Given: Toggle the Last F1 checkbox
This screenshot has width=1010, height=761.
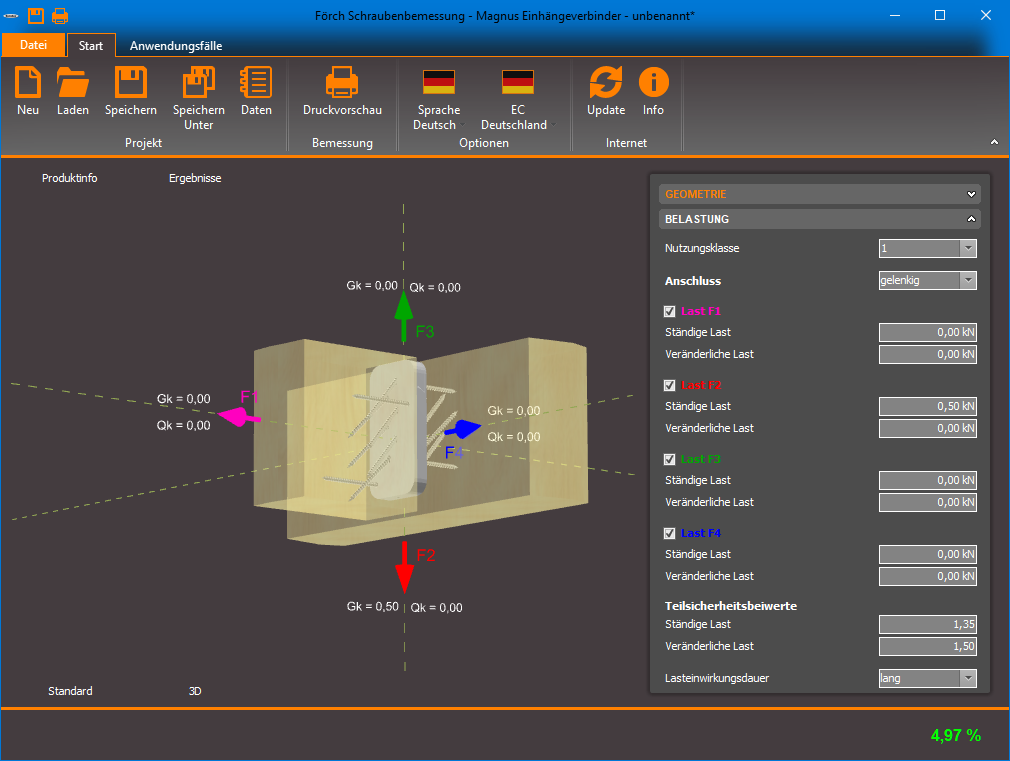Looking at the screenshot, I should [x=669, y=311].
